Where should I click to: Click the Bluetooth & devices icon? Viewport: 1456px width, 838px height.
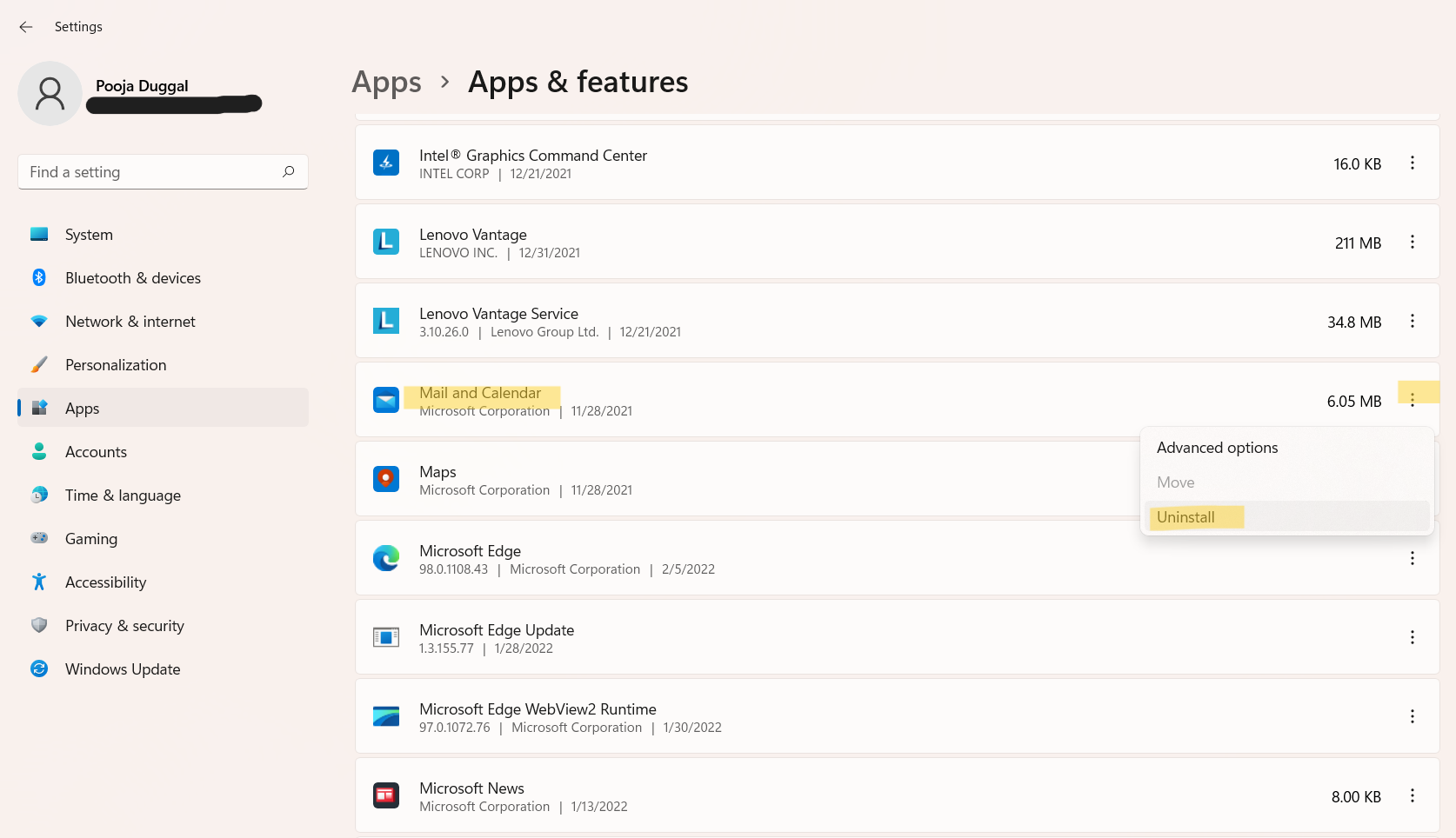(39, 277)
